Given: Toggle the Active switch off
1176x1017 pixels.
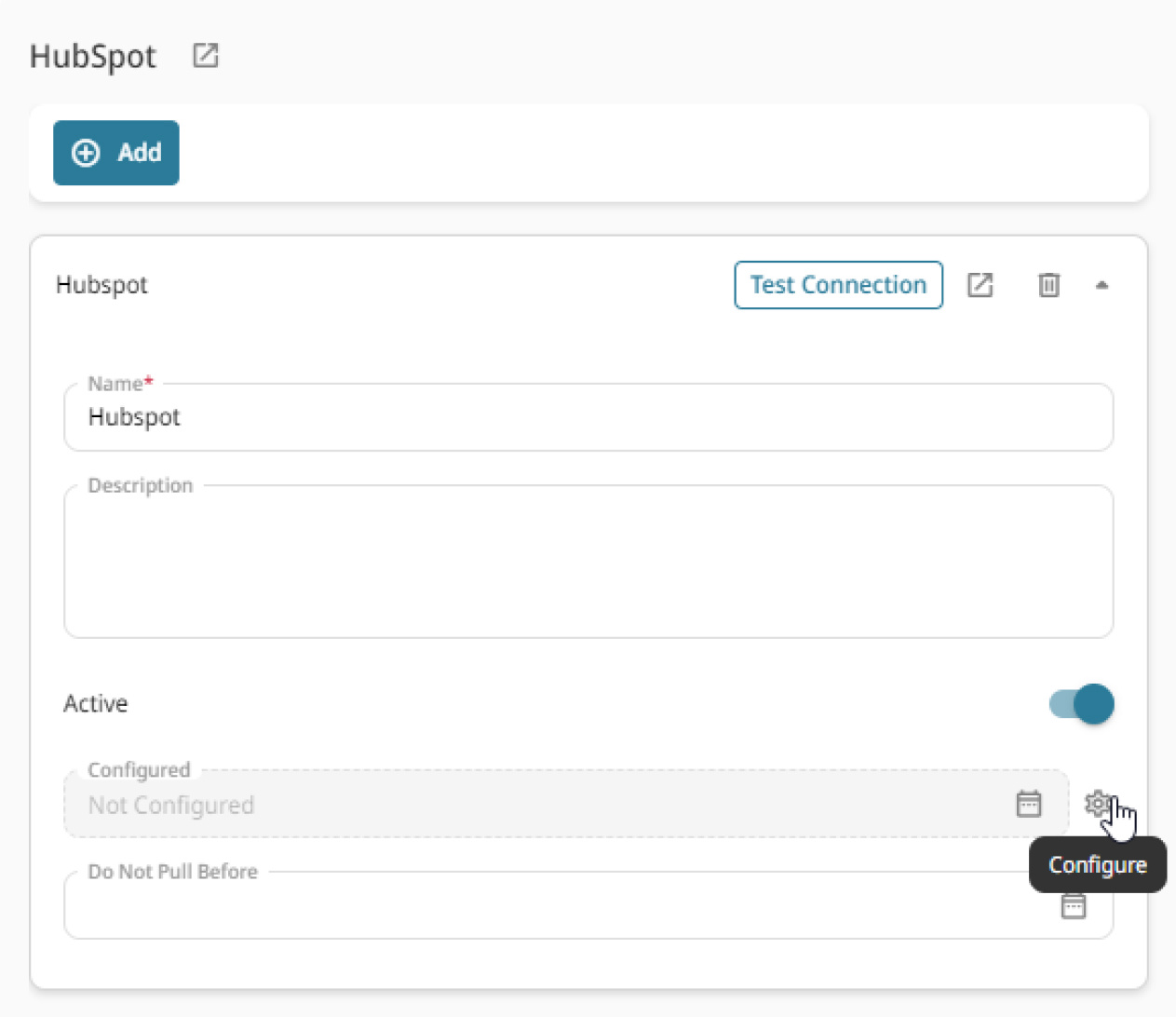Looking at the screenshot, I should point(1081,704).
